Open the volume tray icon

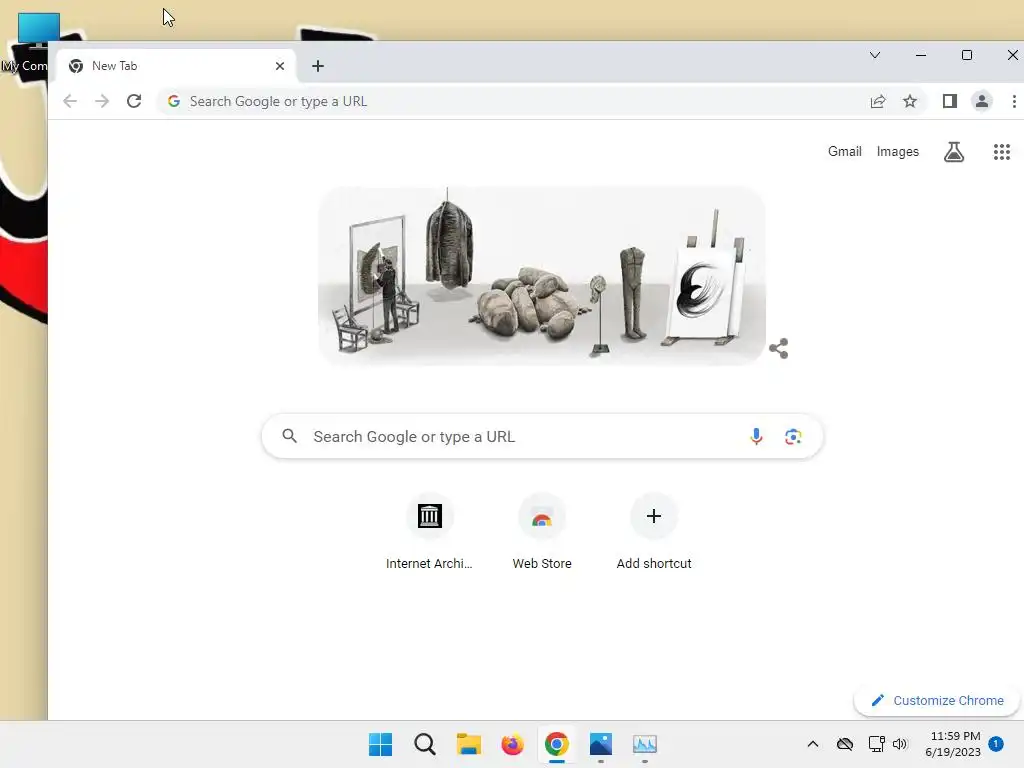tap(900, 744)
